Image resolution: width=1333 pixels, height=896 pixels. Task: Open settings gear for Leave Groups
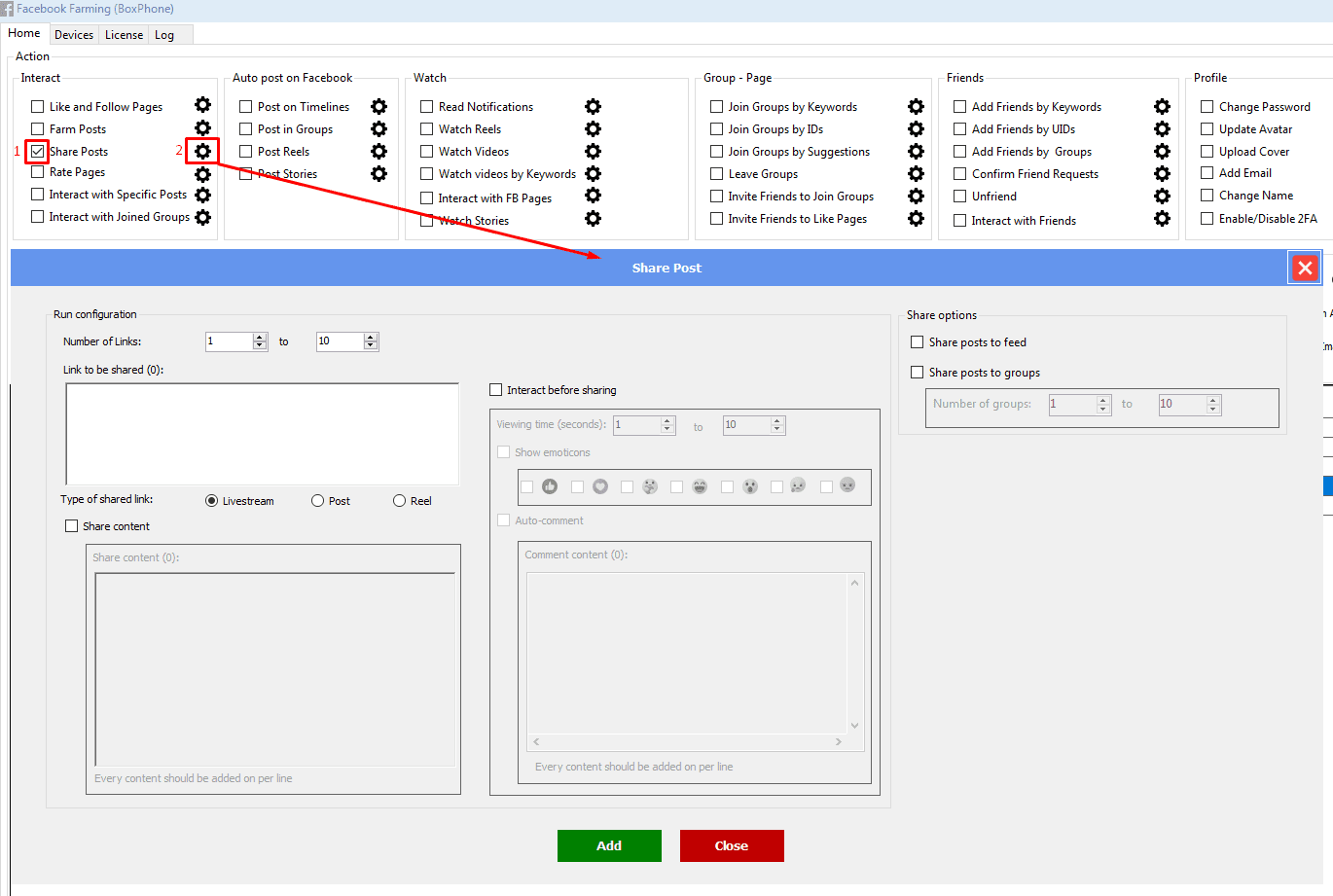[916, 173]
